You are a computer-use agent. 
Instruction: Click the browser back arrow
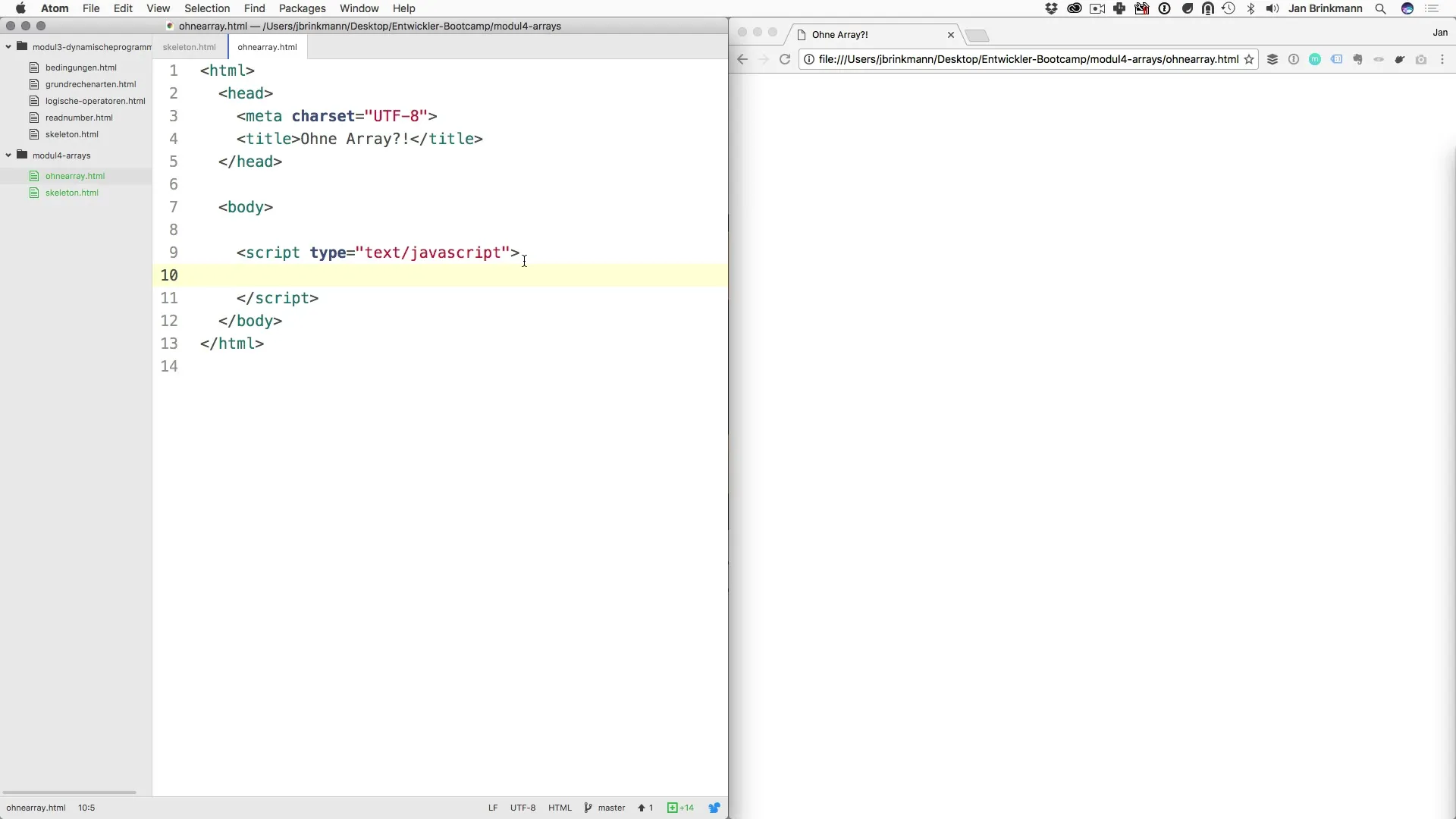pyautogui.click(x=743, y=59)
